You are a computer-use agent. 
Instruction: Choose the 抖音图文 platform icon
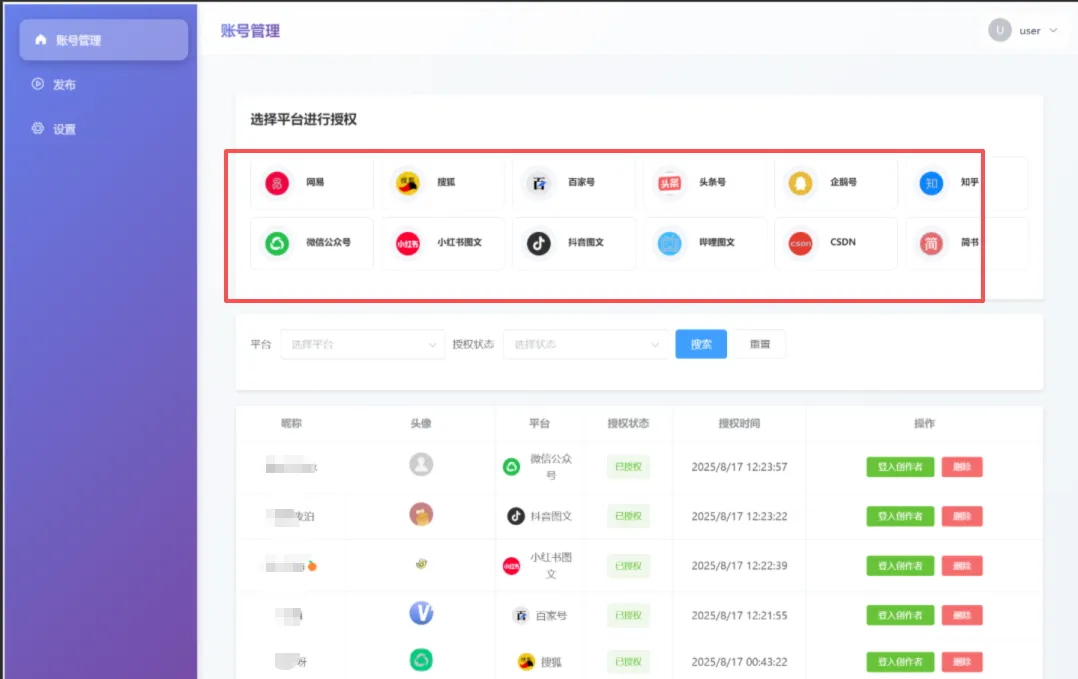(x=574, y=243)
